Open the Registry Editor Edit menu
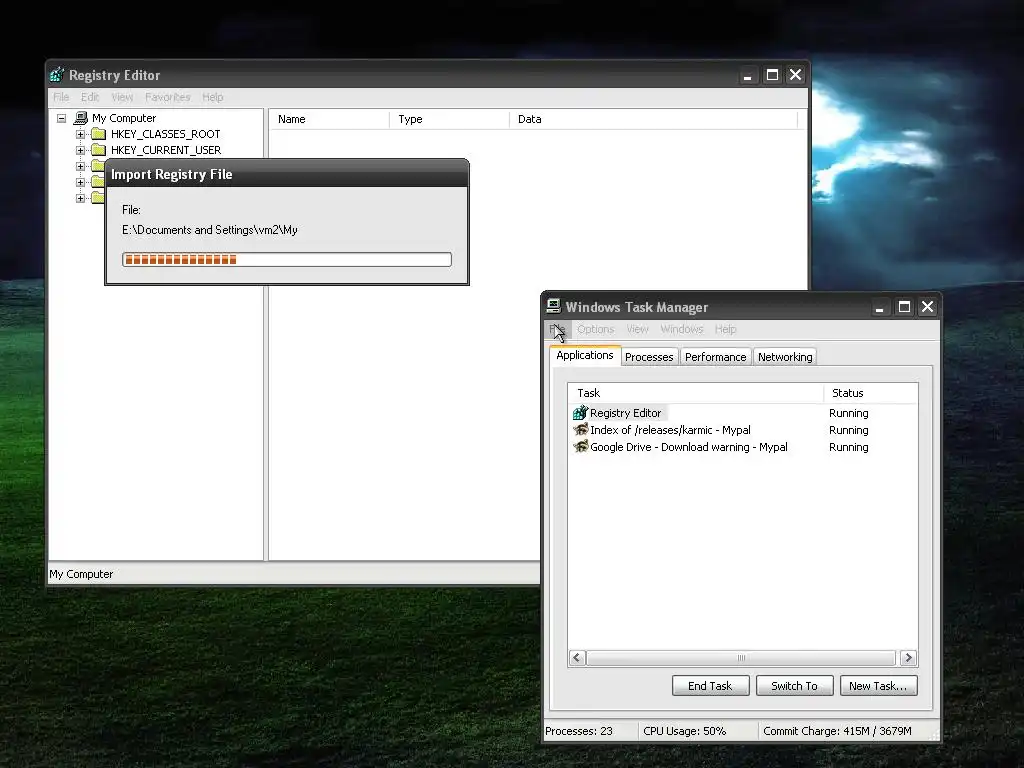 (90, 97)
